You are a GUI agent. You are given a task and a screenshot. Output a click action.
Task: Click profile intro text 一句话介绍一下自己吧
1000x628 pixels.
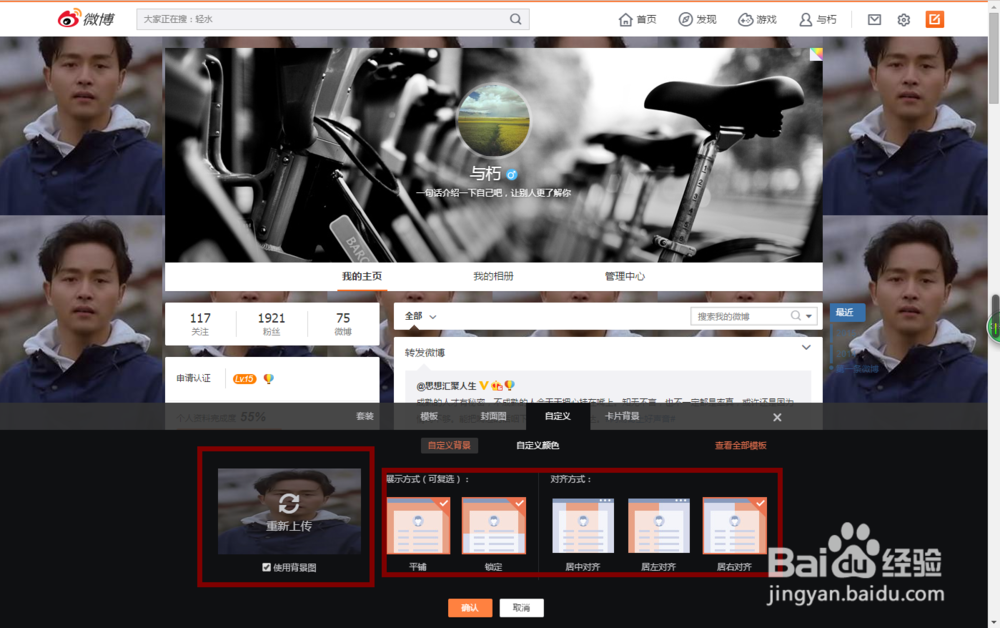[x=493, y=193]
